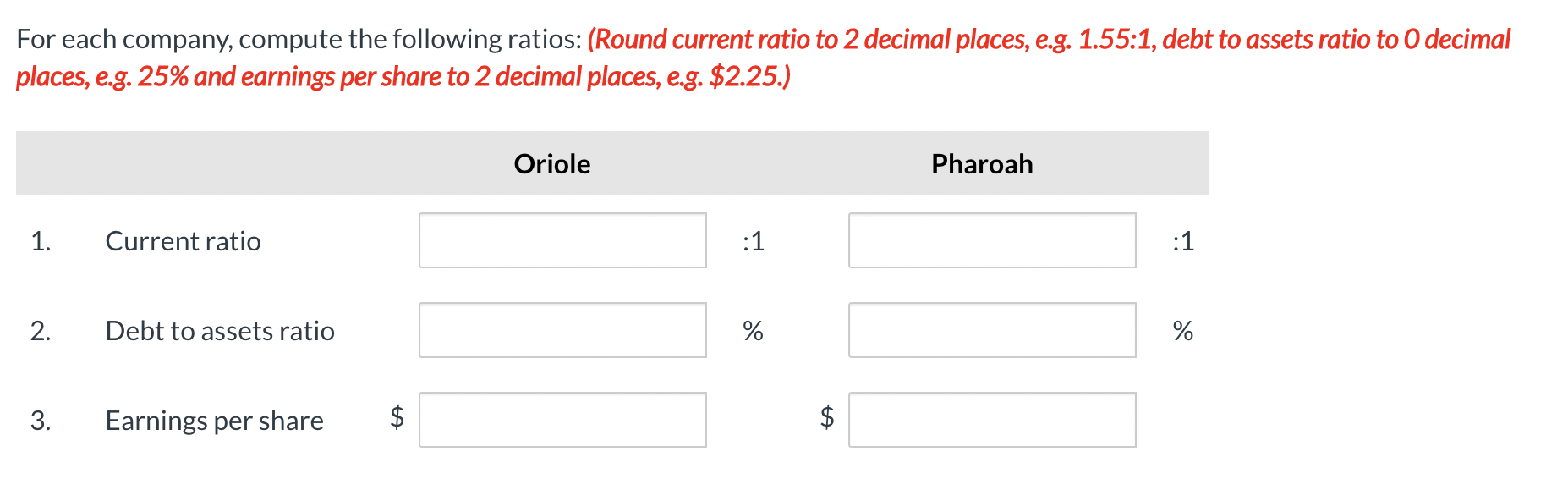
Task: Click the Pharoah column header
Action: click(x=981, y=163)
